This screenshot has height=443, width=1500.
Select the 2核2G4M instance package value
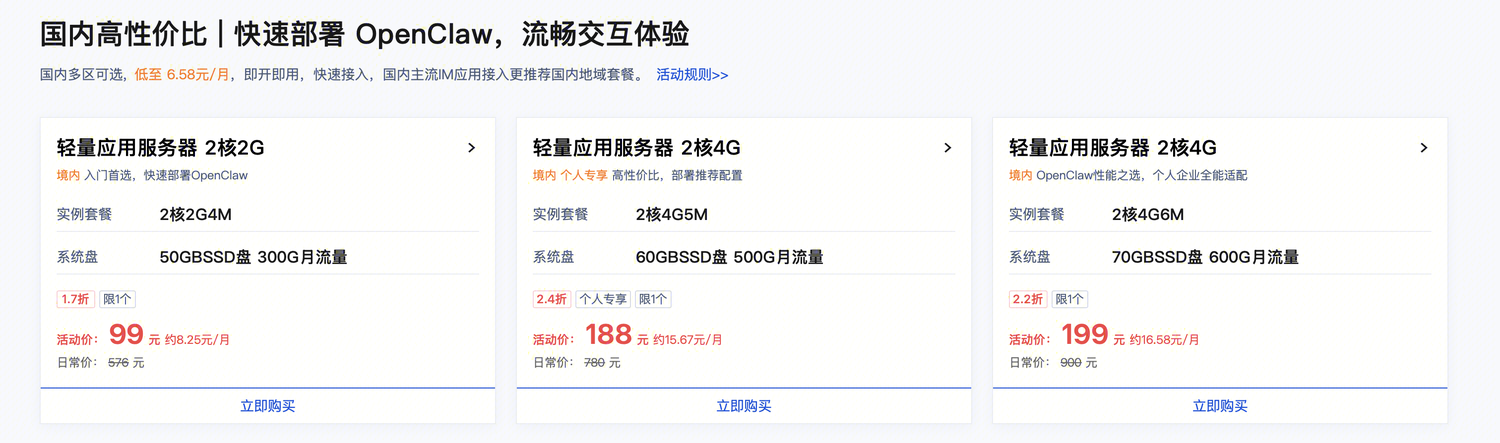pyautogui.click(x=195, y=214)
